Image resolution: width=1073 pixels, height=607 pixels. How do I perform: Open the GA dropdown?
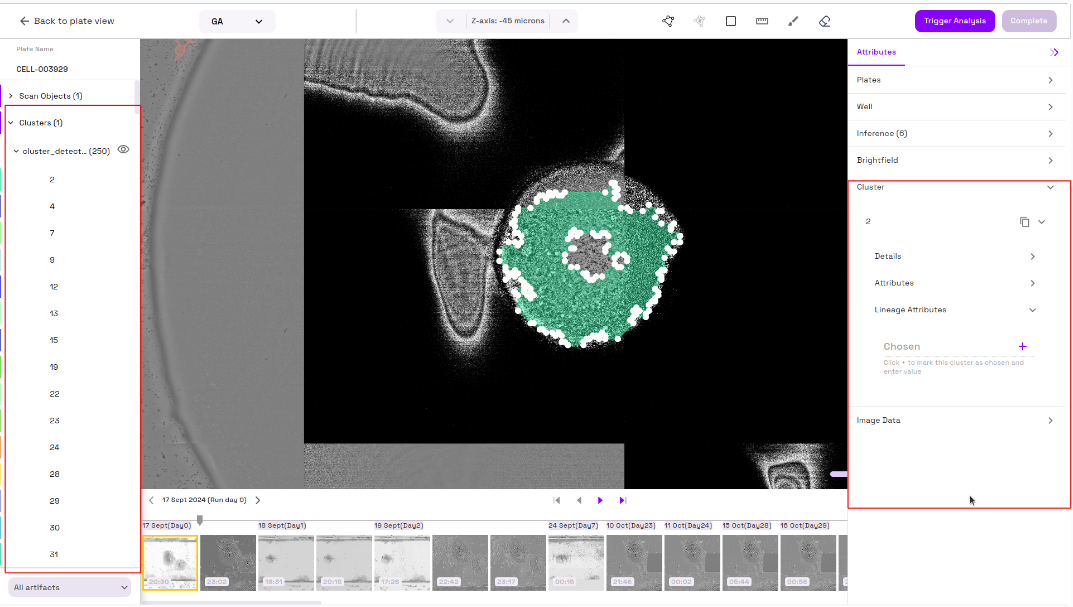tap(236, 21)
